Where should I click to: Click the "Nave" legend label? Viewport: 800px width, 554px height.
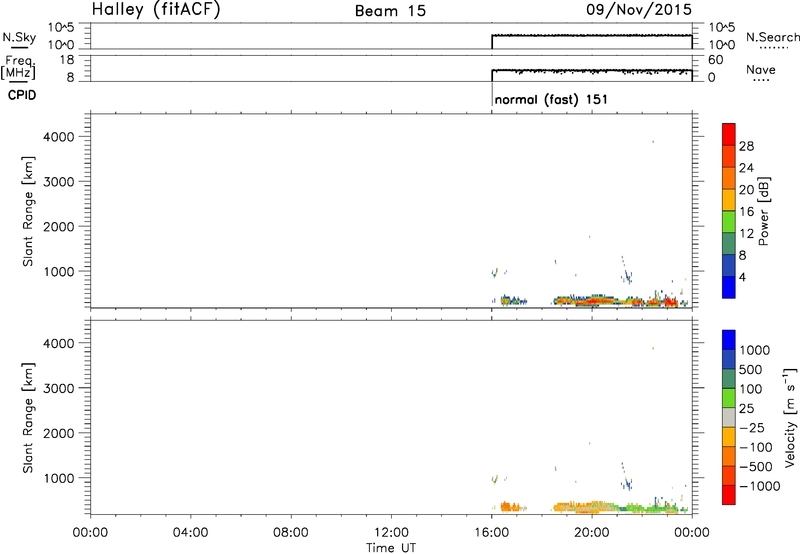[761, 69]
